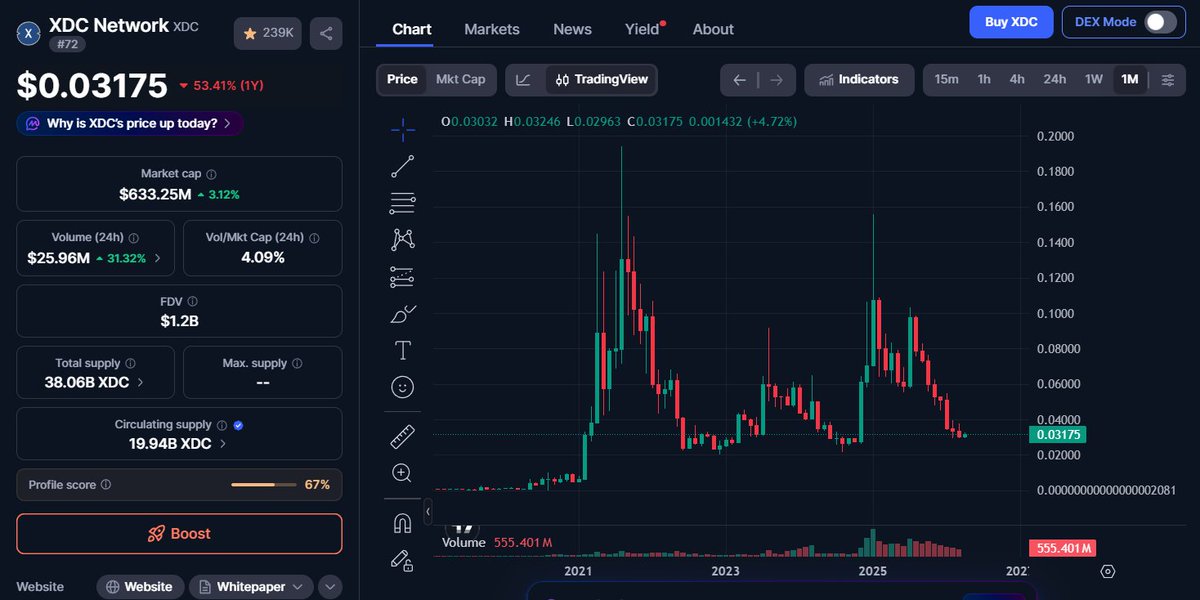Open the News tab

(572, 29)
